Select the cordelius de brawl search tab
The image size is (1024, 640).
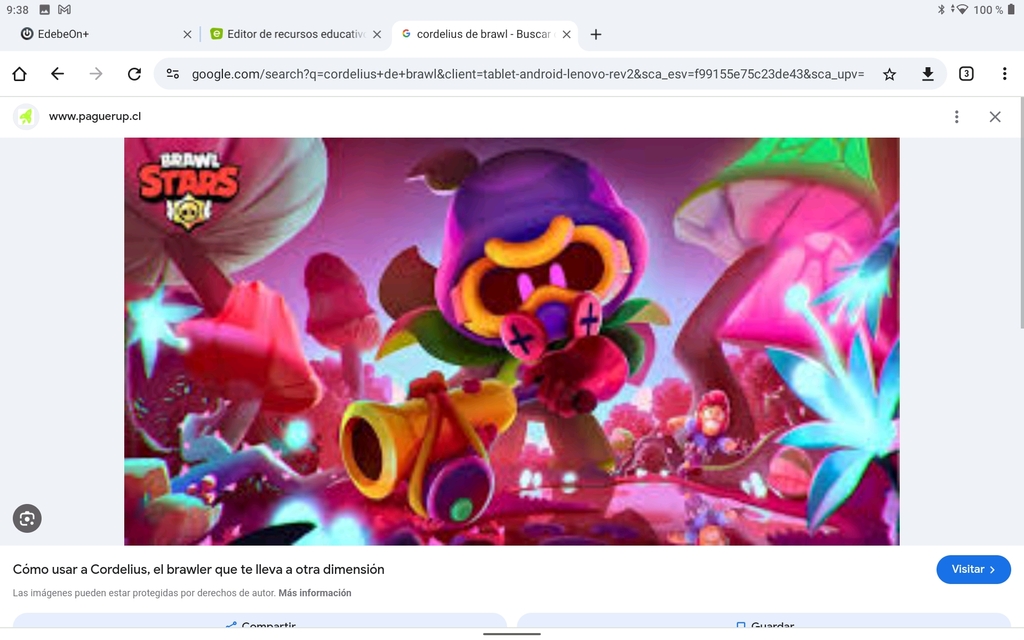[483, 35]
